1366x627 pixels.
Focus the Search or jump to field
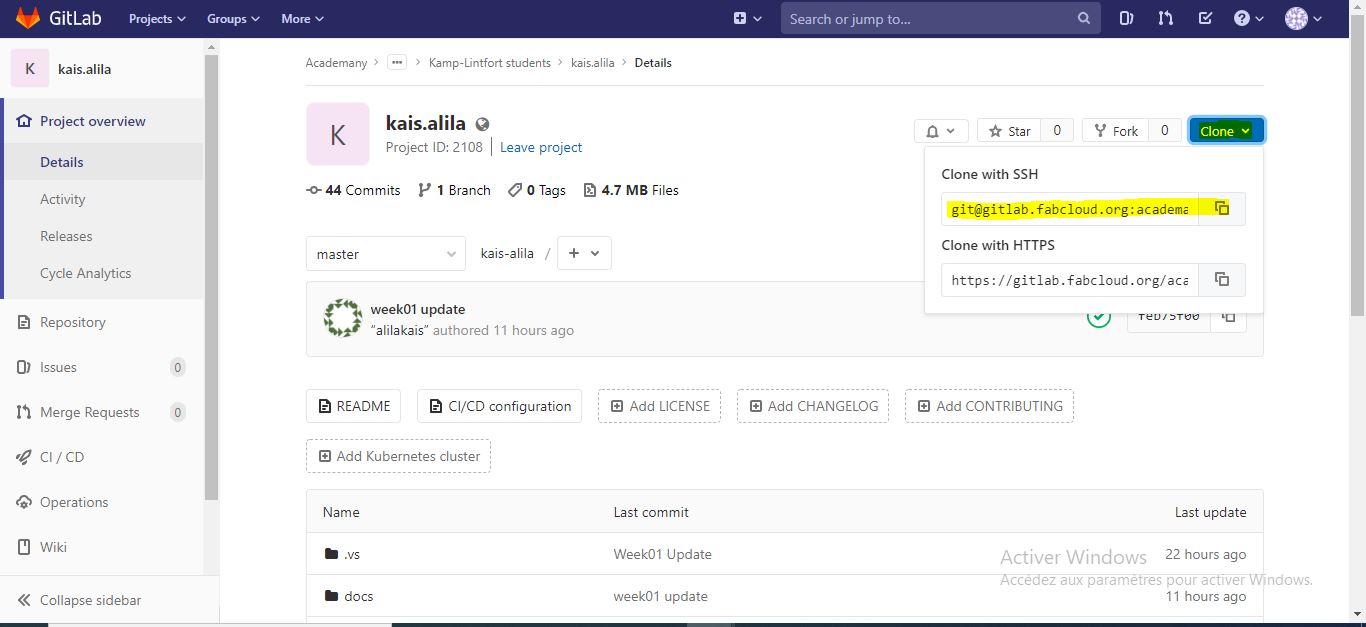point(941,19)
